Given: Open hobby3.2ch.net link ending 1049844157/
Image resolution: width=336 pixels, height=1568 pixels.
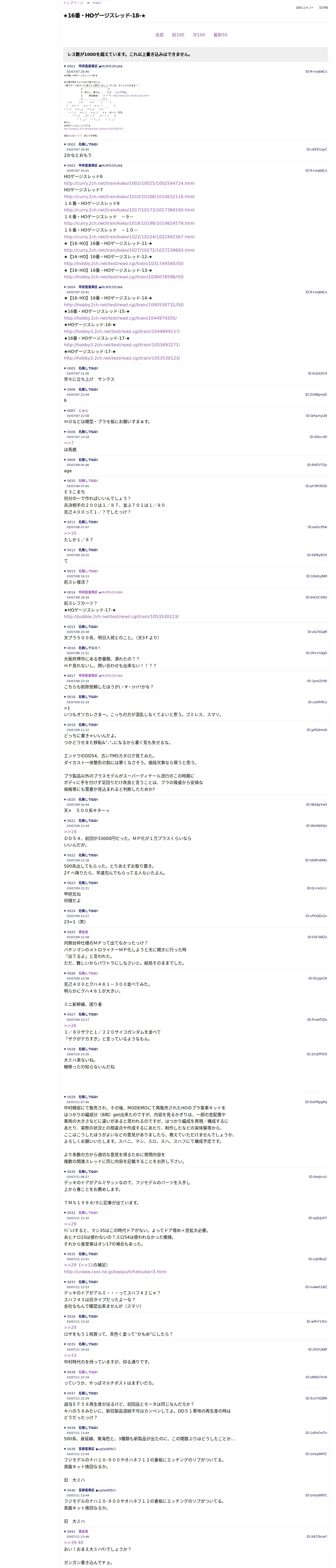Looking at the screenshot, I should (122, 332).
